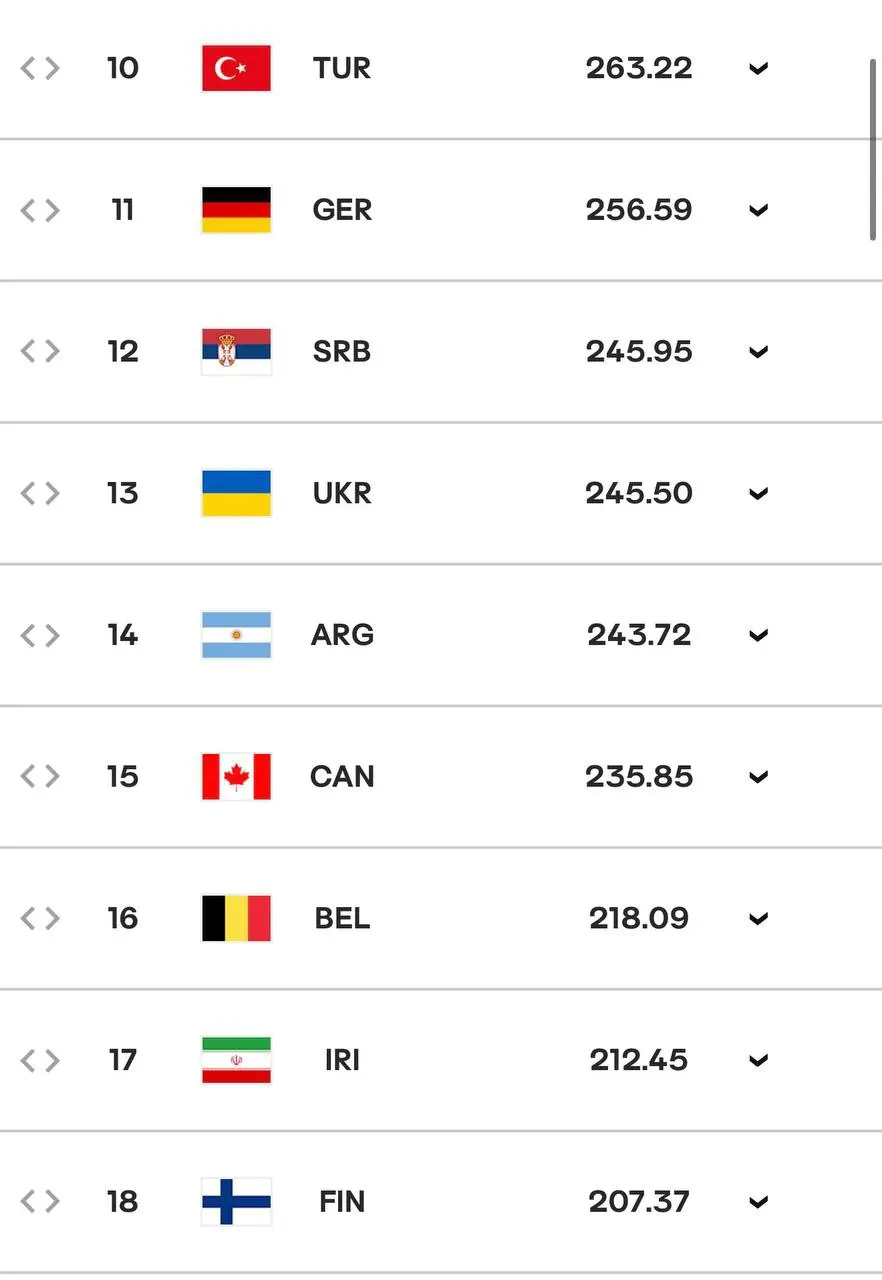Expand the TUR row chevron
The width and height of the screenshot is (882, 1280).
point(759,69)
